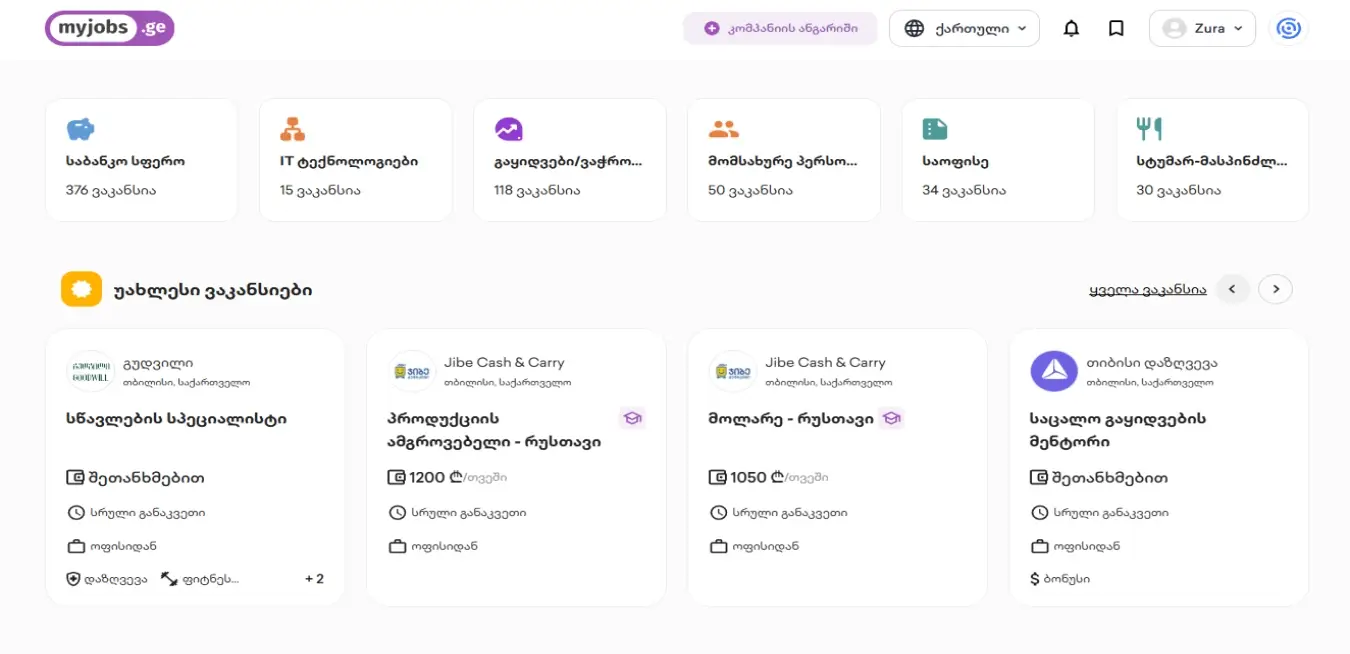Click the 1200 ₾ salary amount

click(x=434, y=478)
